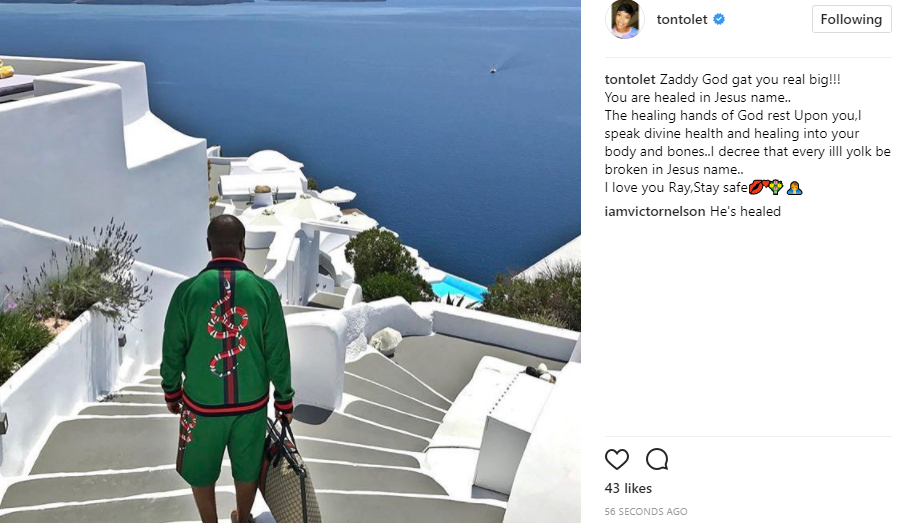Viewport: 906px width, 523px height.
Task: Click the patterned handbag the man carries
Action: [290, 475]
